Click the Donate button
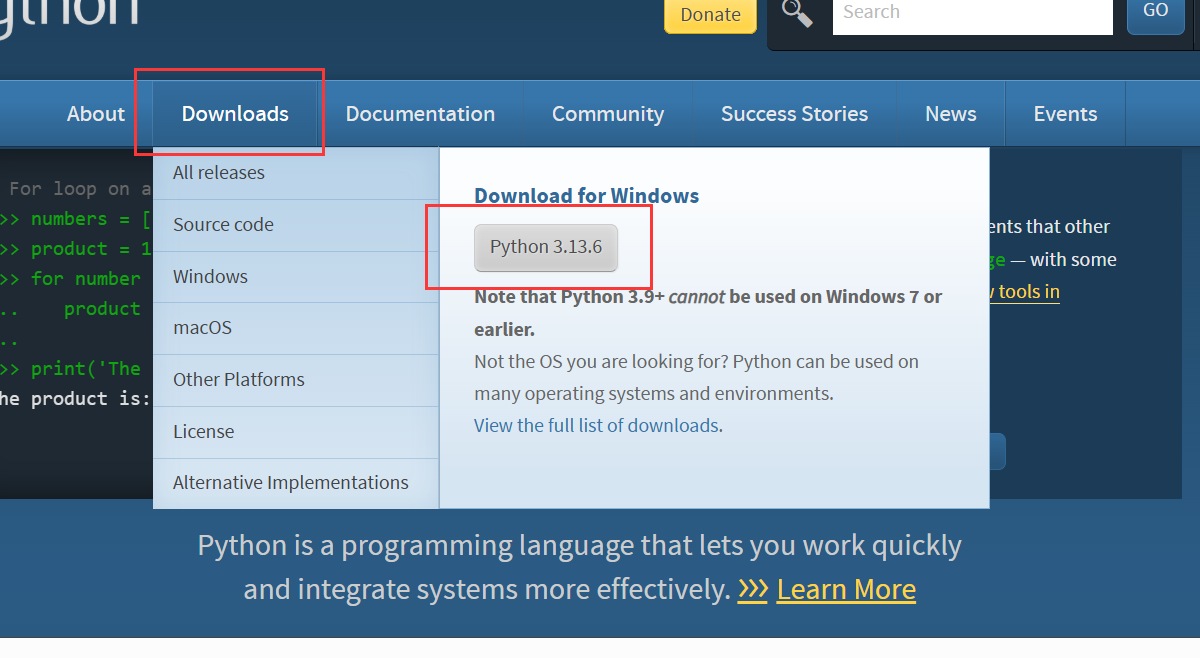The height and width of the screenshot is (658, 1200). coord(711,15)
